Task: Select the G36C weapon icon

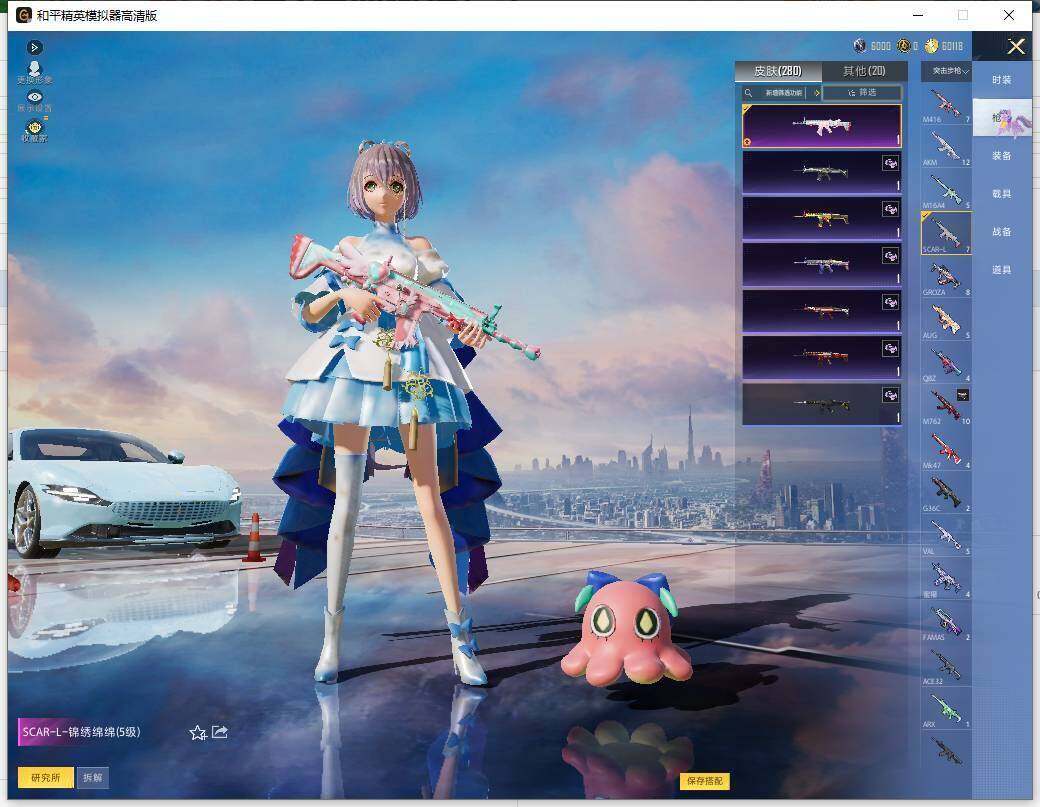Action: (946, 494)
